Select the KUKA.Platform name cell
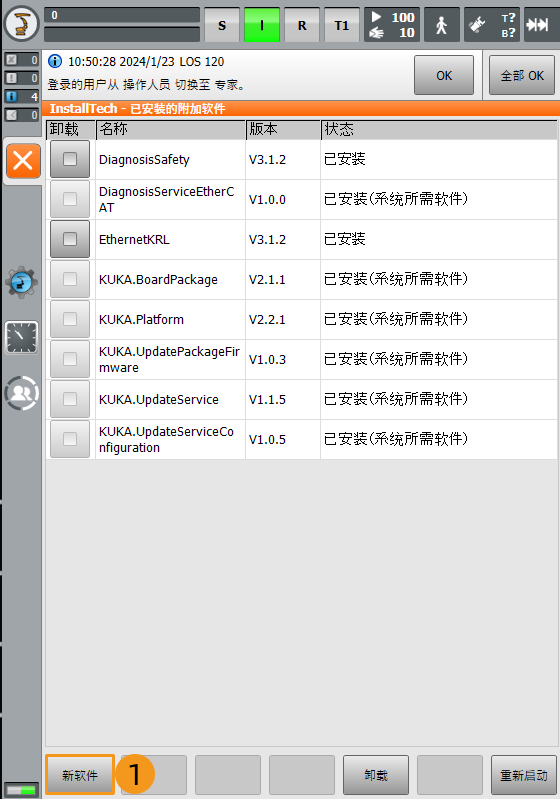 170,319
